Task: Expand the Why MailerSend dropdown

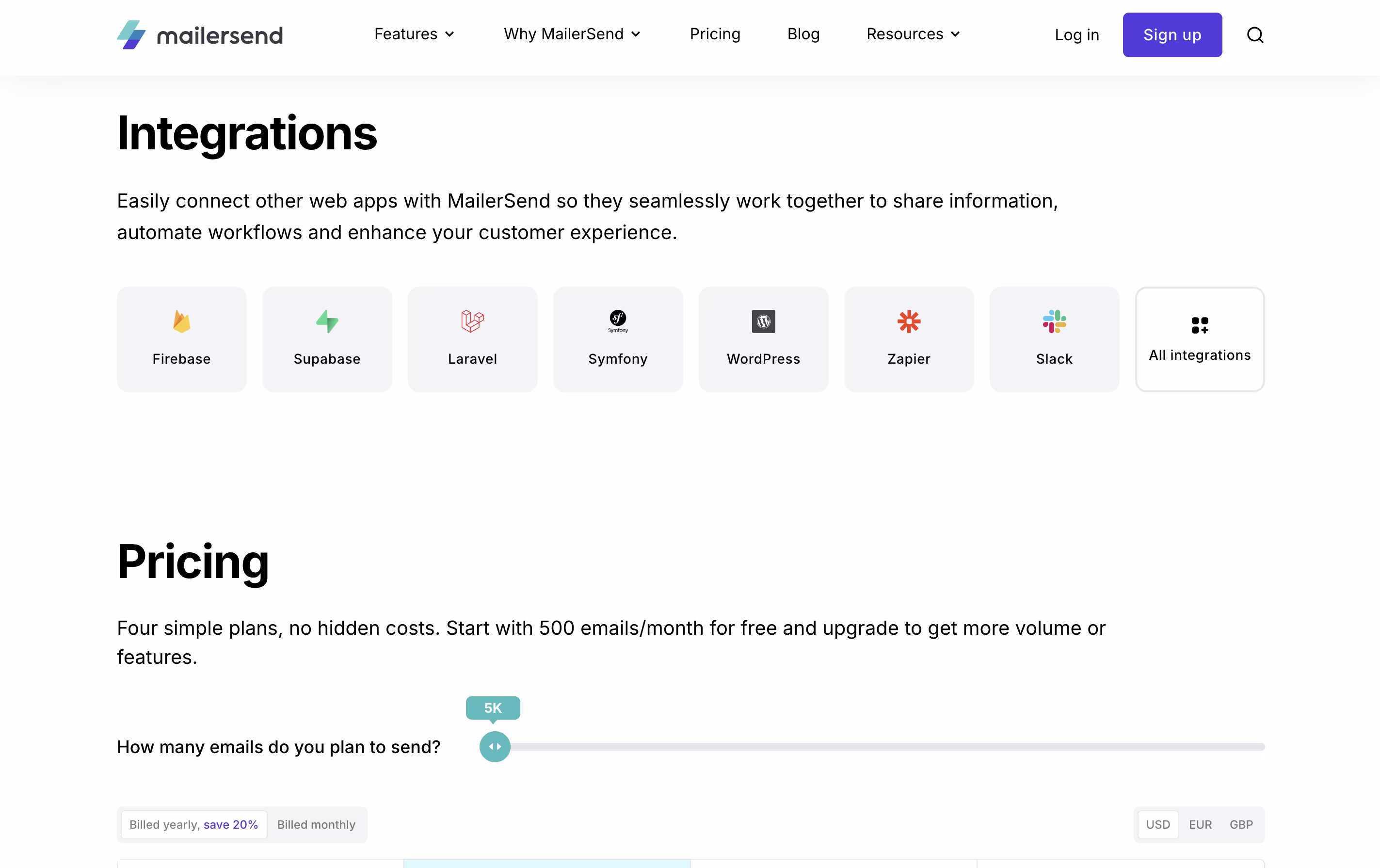Action: point(571,34)
